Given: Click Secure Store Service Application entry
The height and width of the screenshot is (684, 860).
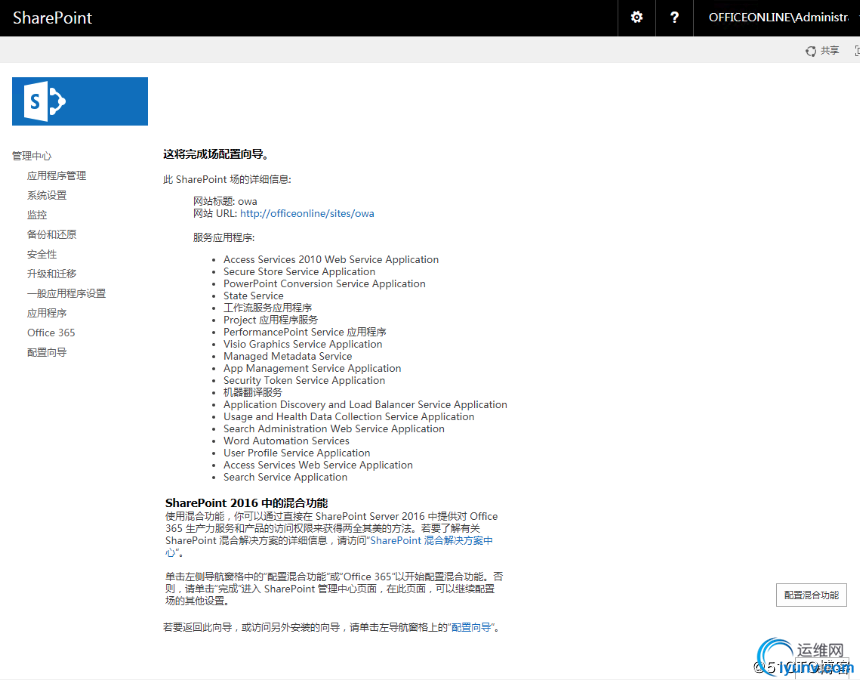Looking at the screenshot, I should [299, 272].
